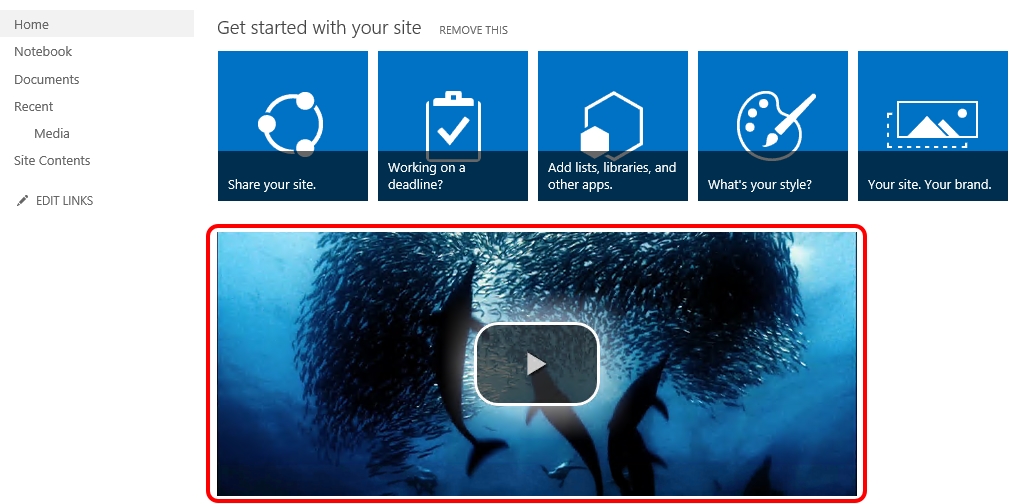Open Notebook from the left navigation

[43, 52]
